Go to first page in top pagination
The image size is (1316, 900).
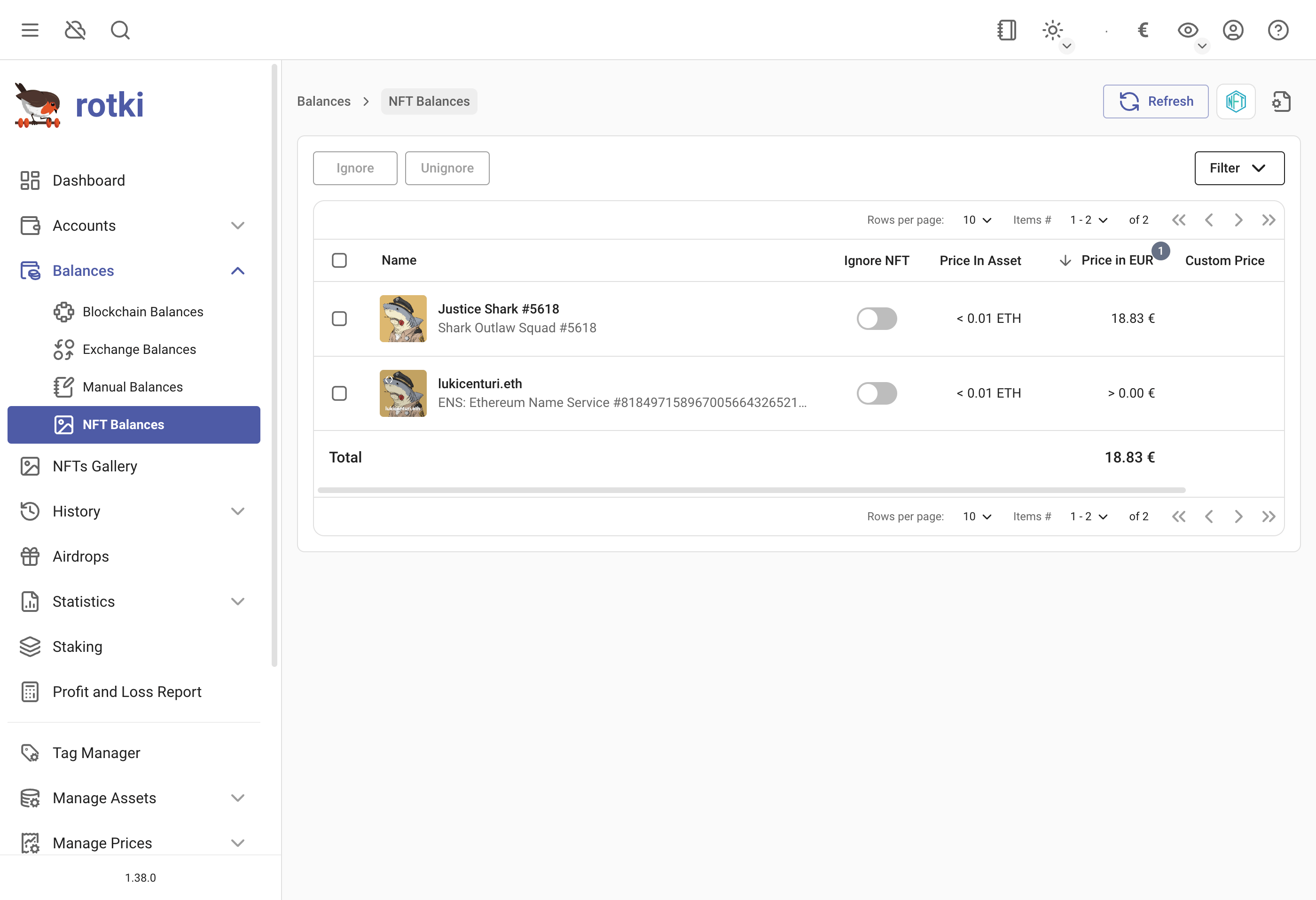1178,220
